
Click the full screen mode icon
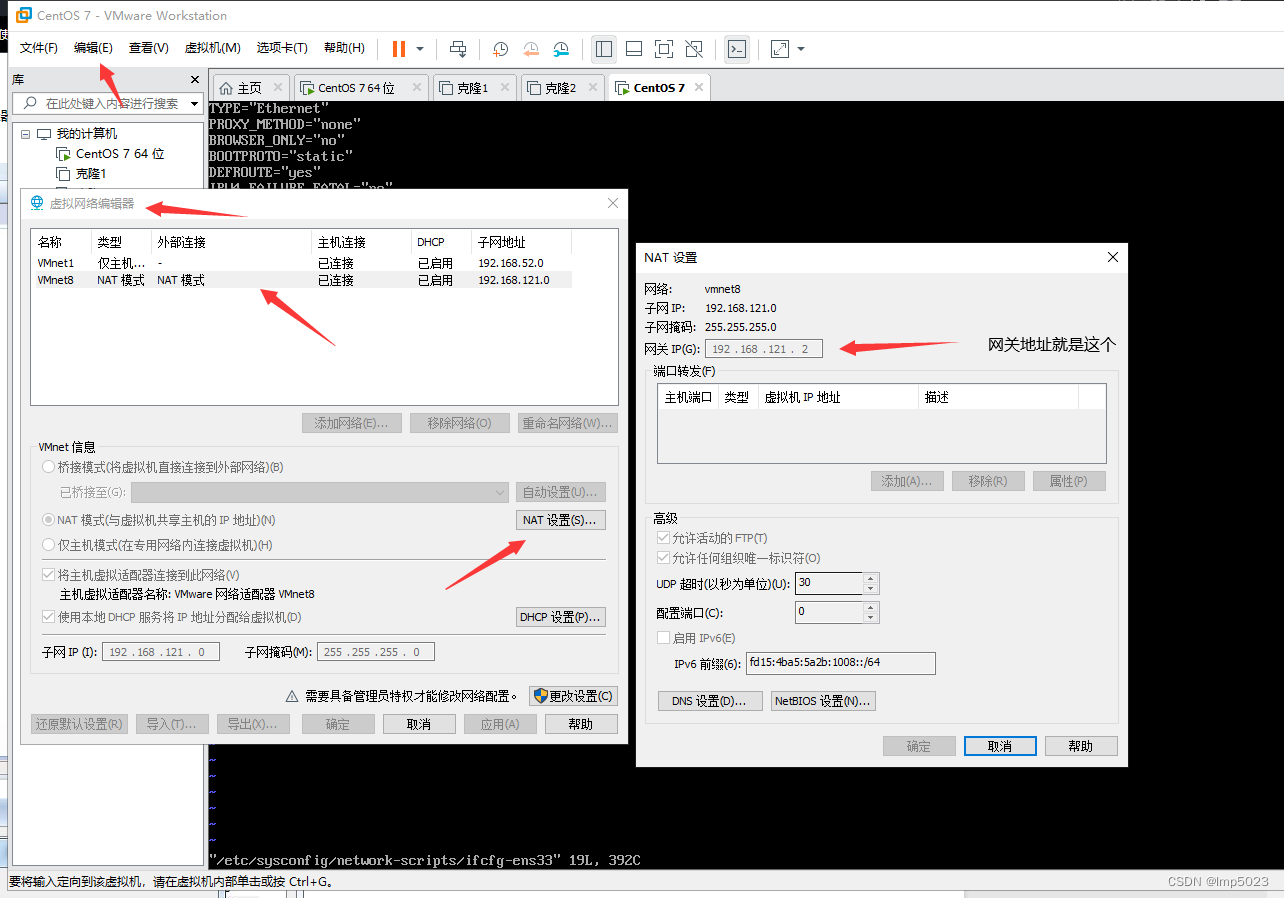[663, 48]
